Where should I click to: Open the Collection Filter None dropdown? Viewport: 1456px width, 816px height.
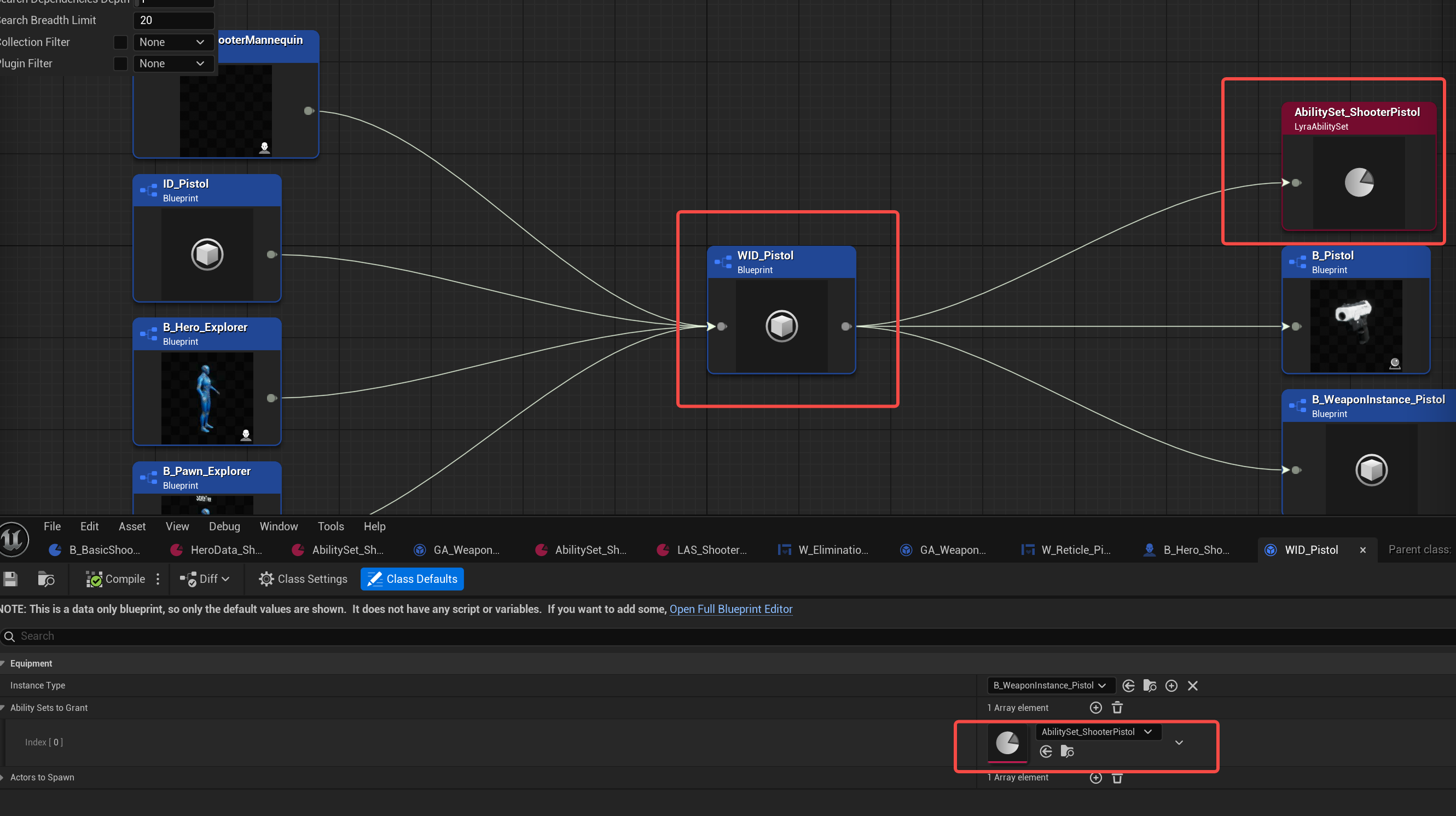point(172,42)
